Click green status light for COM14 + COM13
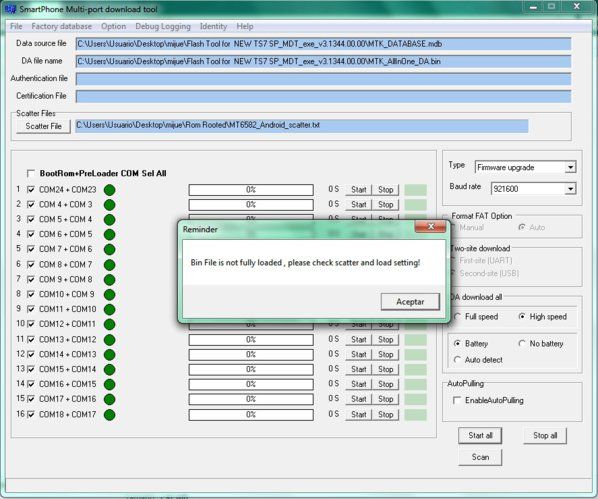Screen dimensions: 598x499 pyautogui.click(x=109, y=355)
